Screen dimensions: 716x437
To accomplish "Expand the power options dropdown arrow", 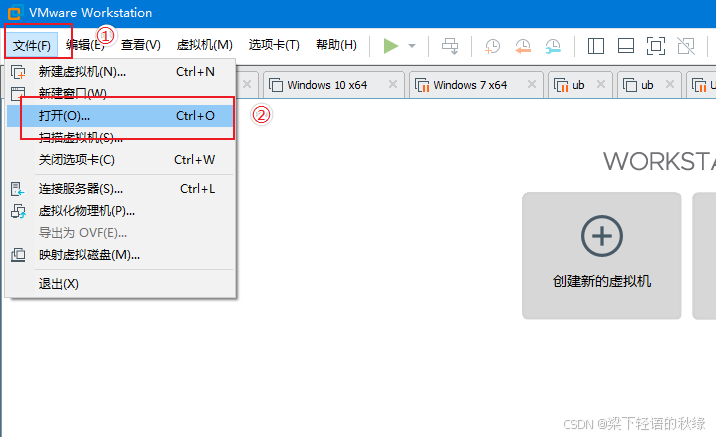I will (412, 46).
